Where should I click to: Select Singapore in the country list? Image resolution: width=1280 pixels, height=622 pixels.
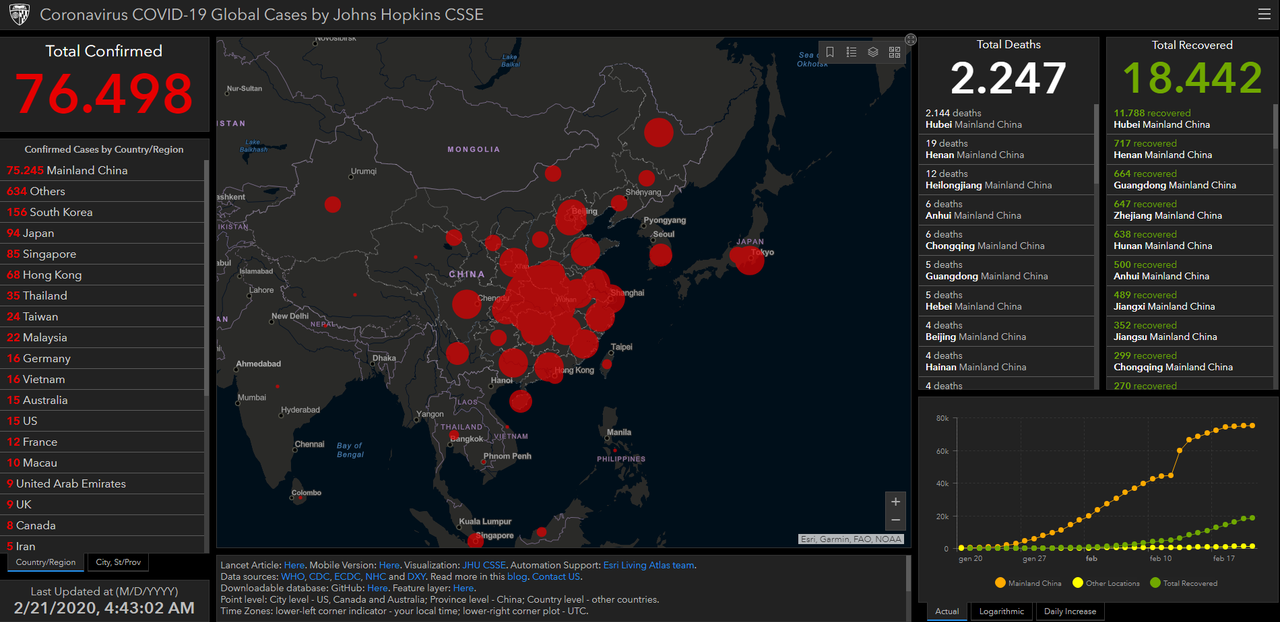coord(103,254)
